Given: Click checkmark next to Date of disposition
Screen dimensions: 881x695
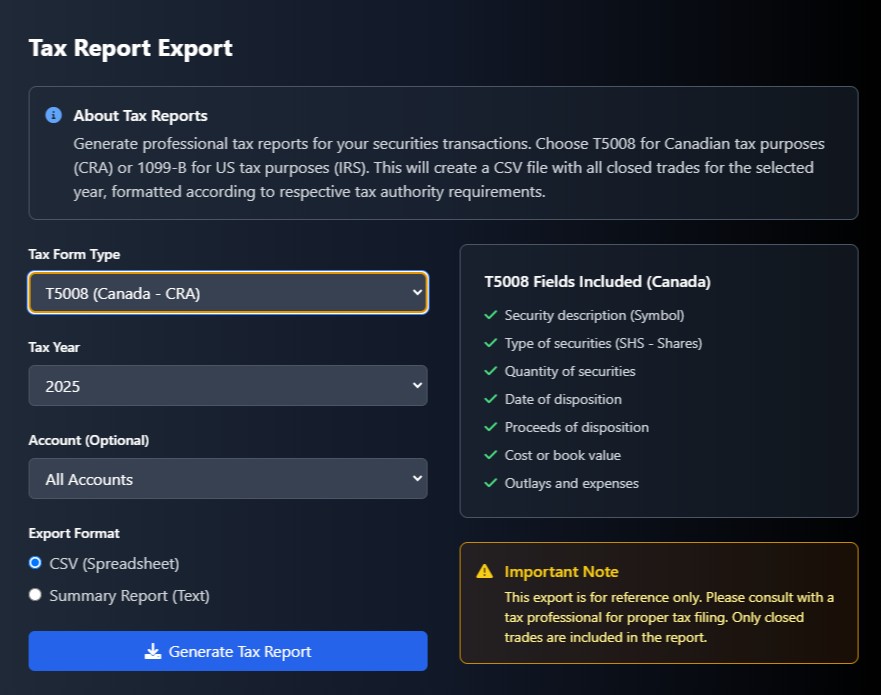Looking at the screenshot, I should click(x=489, y=399).
